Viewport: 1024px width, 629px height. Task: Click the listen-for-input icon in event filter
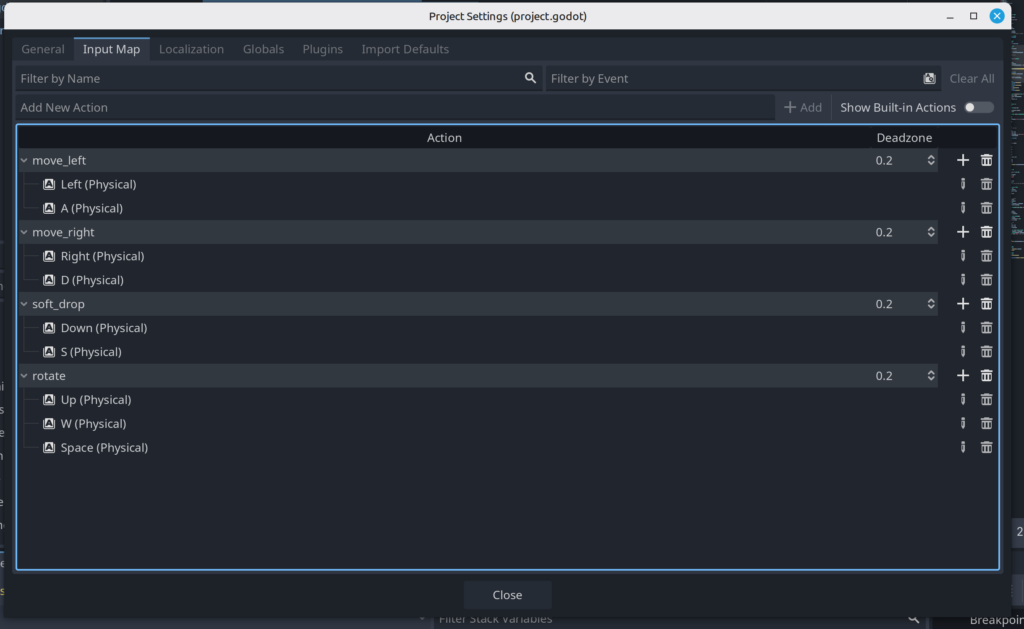[x=929, y=78]
